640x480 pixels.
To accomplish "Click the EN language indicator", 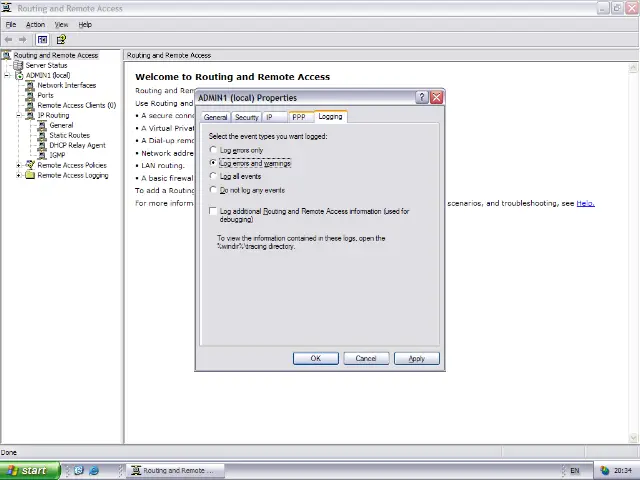I will coord(574,471).
